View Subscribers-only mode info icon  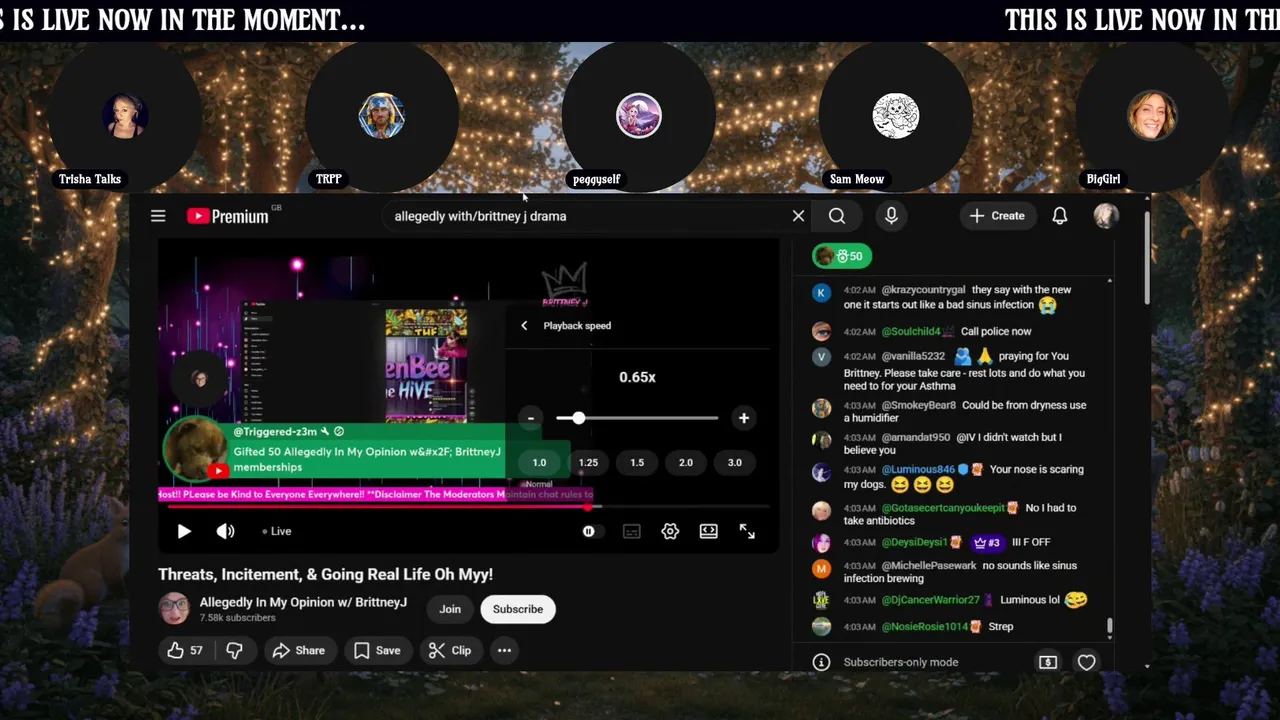click(821, 662)
